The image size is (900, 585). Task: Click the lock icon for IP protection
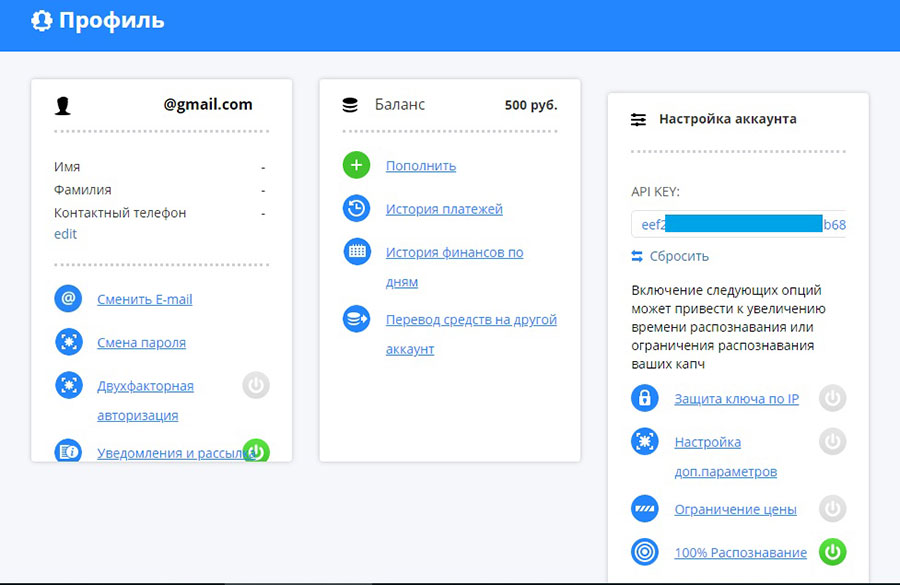click(x=645, y=398)
